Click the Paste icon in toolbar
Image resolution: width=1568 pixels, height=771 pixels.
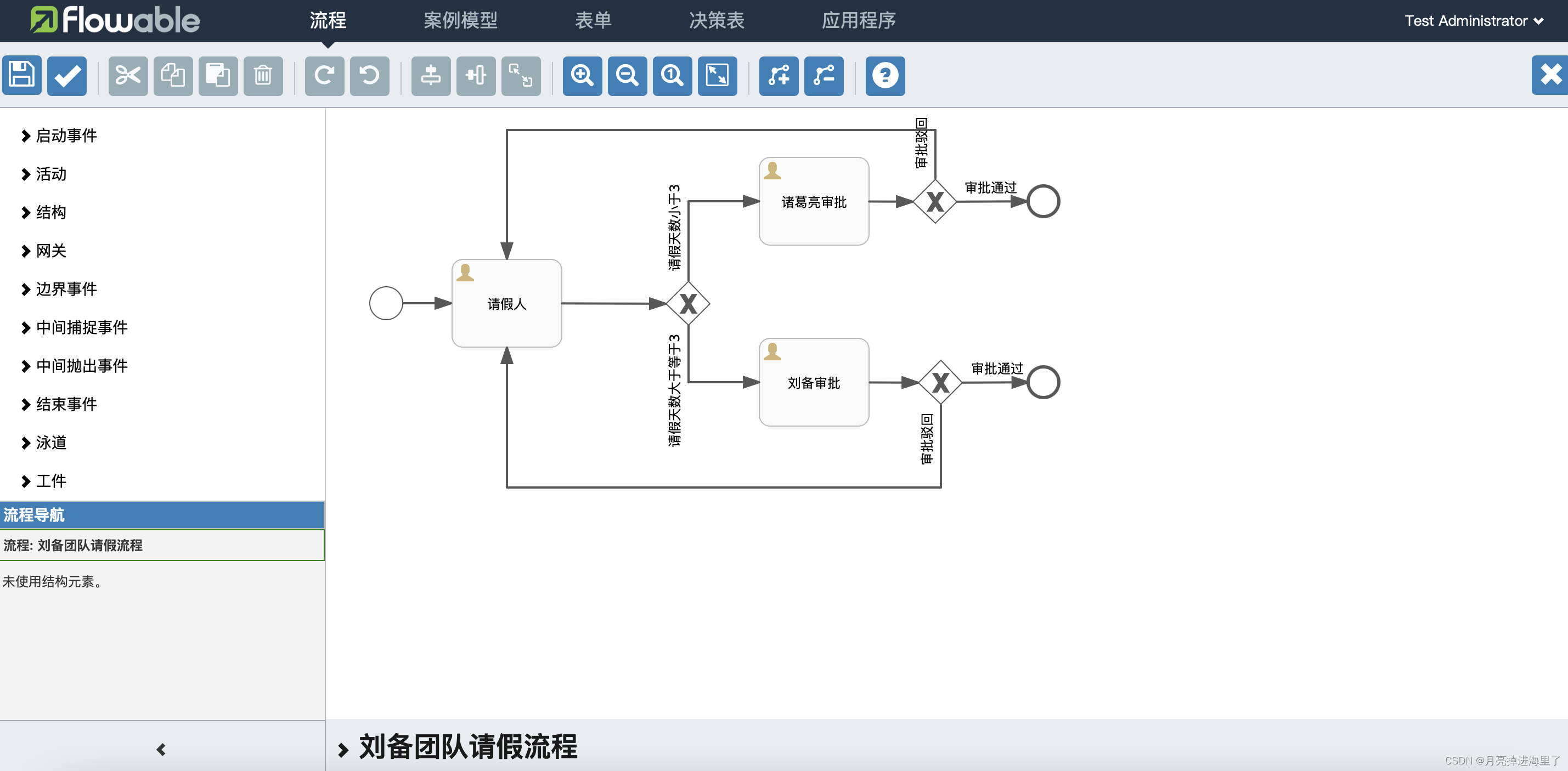[218, 76]
